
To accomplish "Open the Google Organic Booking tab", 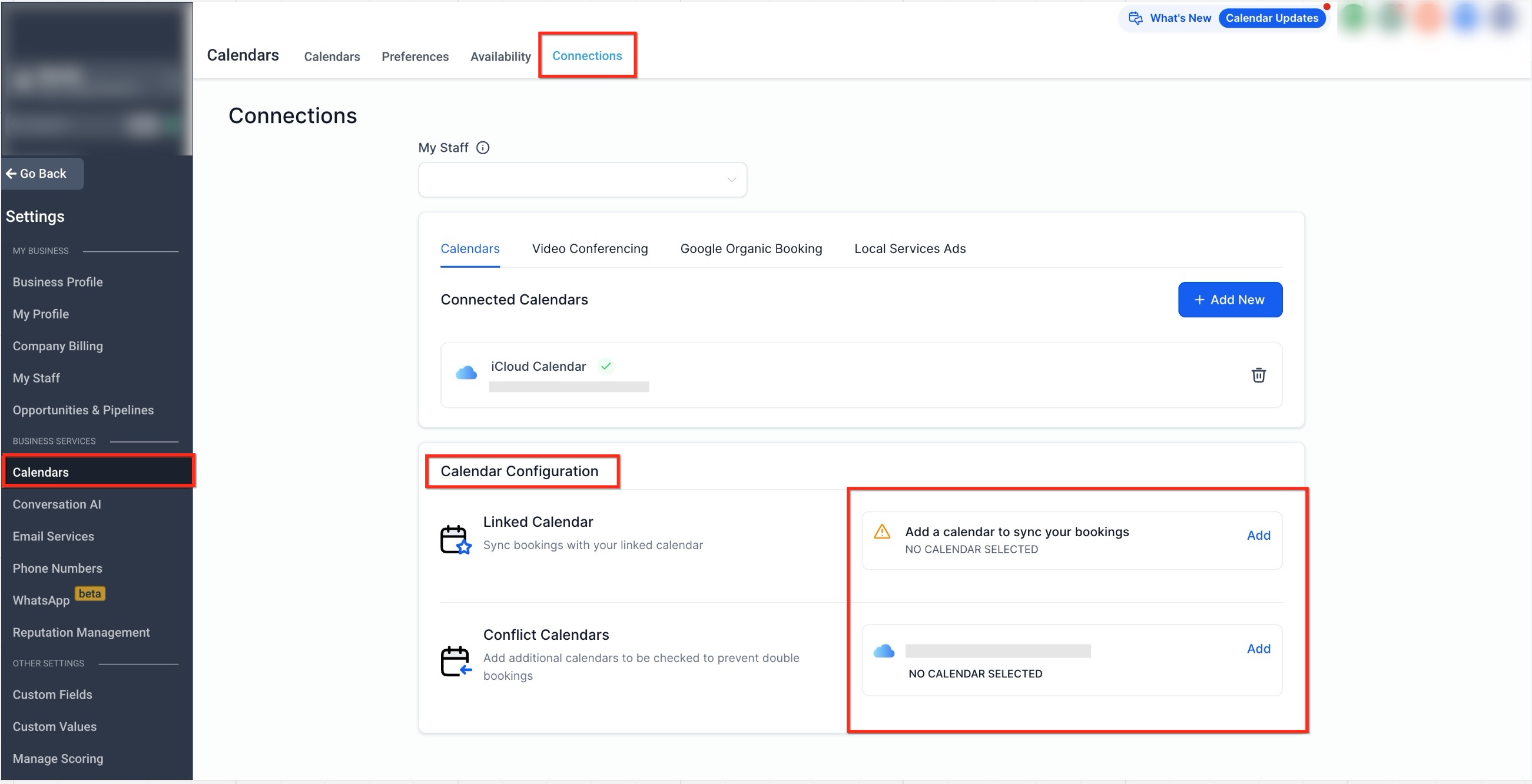I will [x=751, y=248].
